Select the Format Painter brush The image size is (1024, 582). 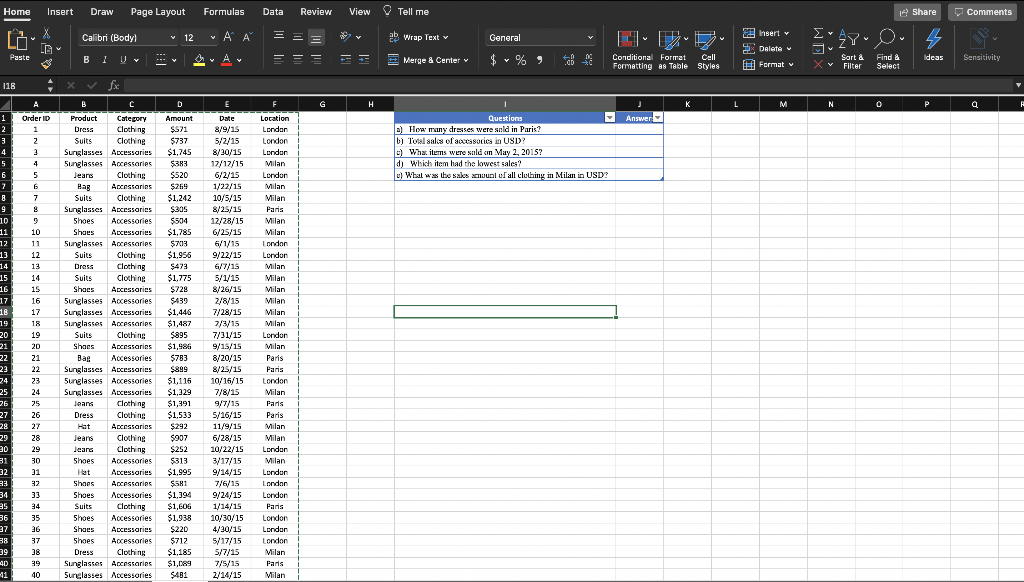pos(46,64)
